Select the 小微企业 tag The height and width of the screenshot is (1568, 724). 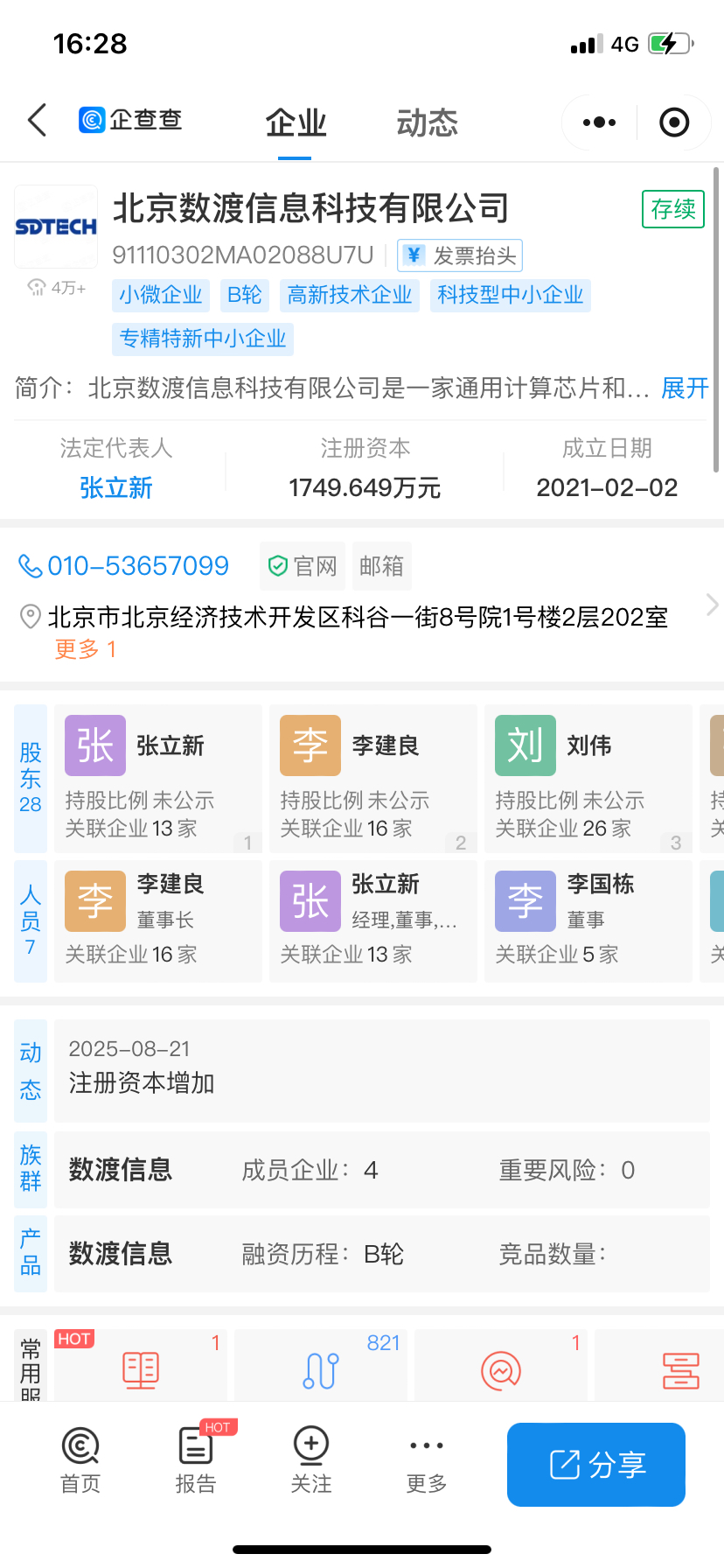(161, 295)
